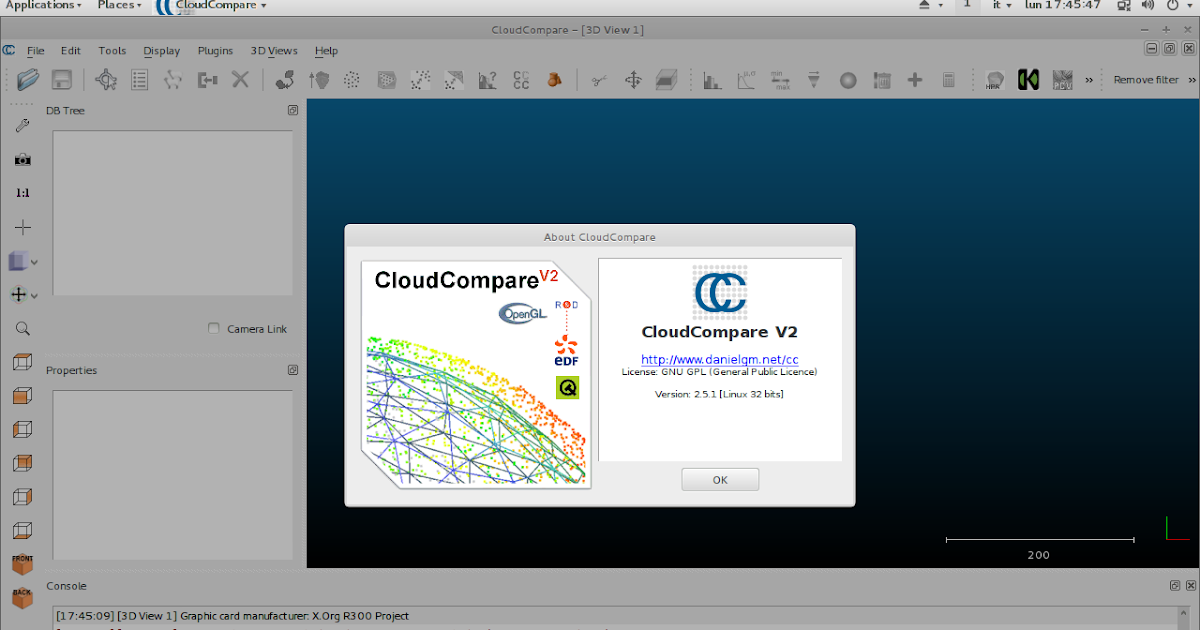
Task: Click the Open file folder icon
Action: pyautogui.click(x=29, y=80)
